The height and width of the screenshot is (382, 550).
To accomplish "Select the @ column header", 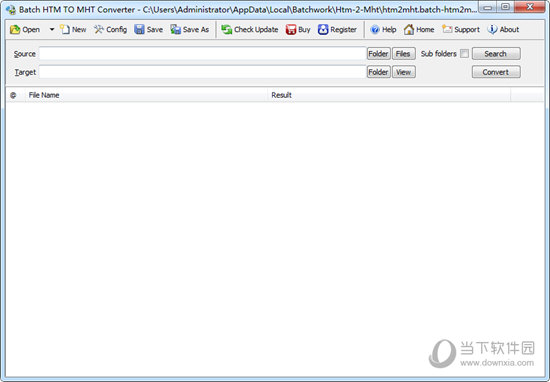I will pyautogui.click(x=15, y=95).
